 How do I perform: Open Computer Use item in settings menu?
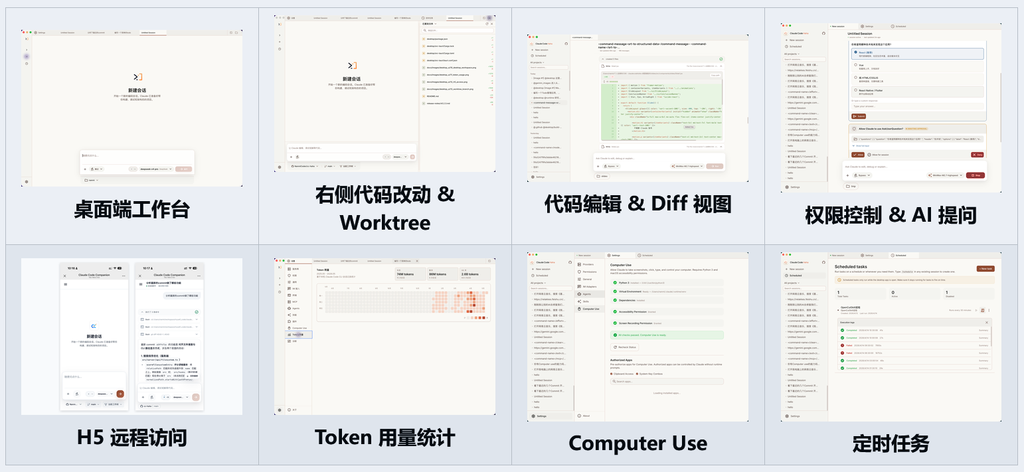590,309
